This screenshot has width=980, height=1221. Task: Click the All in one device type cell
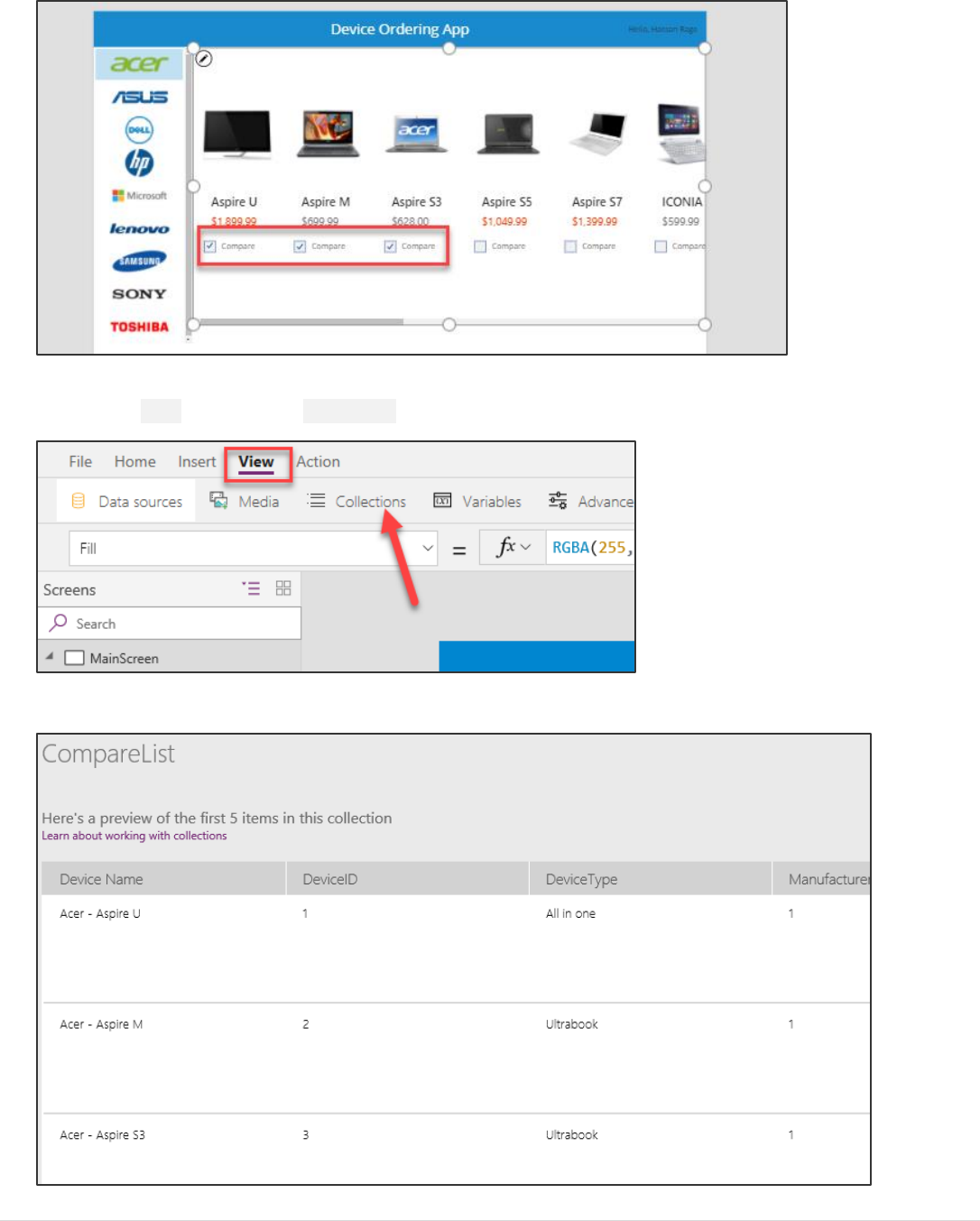point(570,913)
